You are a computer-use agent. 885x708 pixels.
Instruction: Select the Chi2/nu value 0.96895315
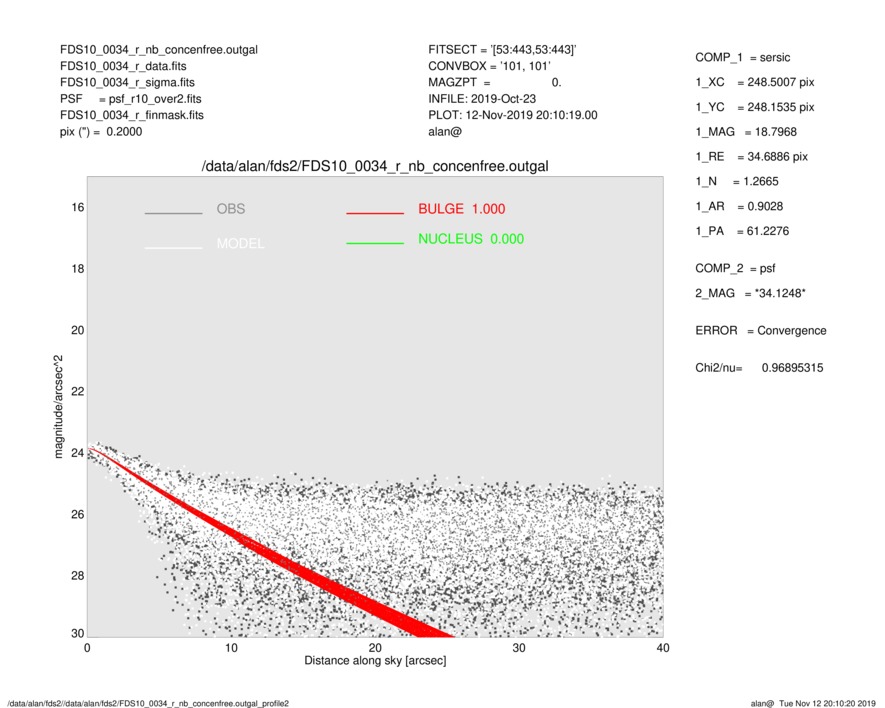792,368
